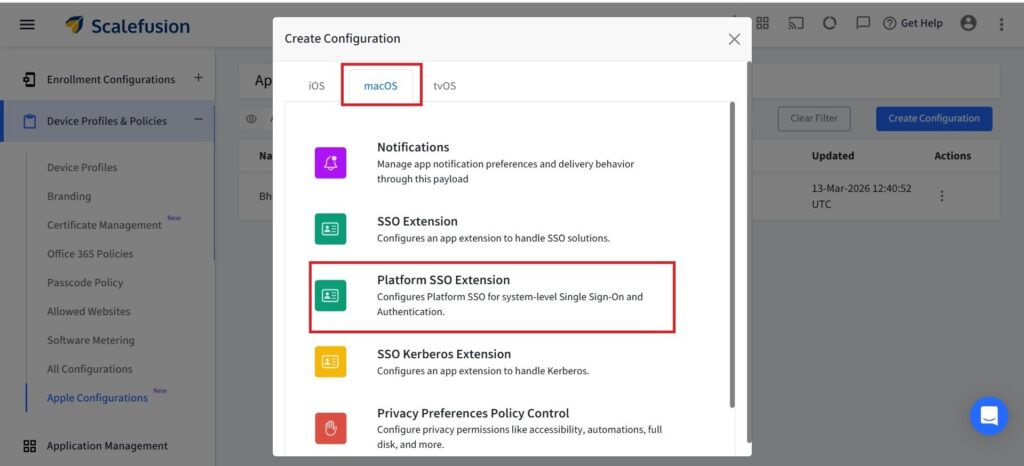Close the Create Configuration dialog
The width and height of the screenshot is (1024, 466).
734,39
